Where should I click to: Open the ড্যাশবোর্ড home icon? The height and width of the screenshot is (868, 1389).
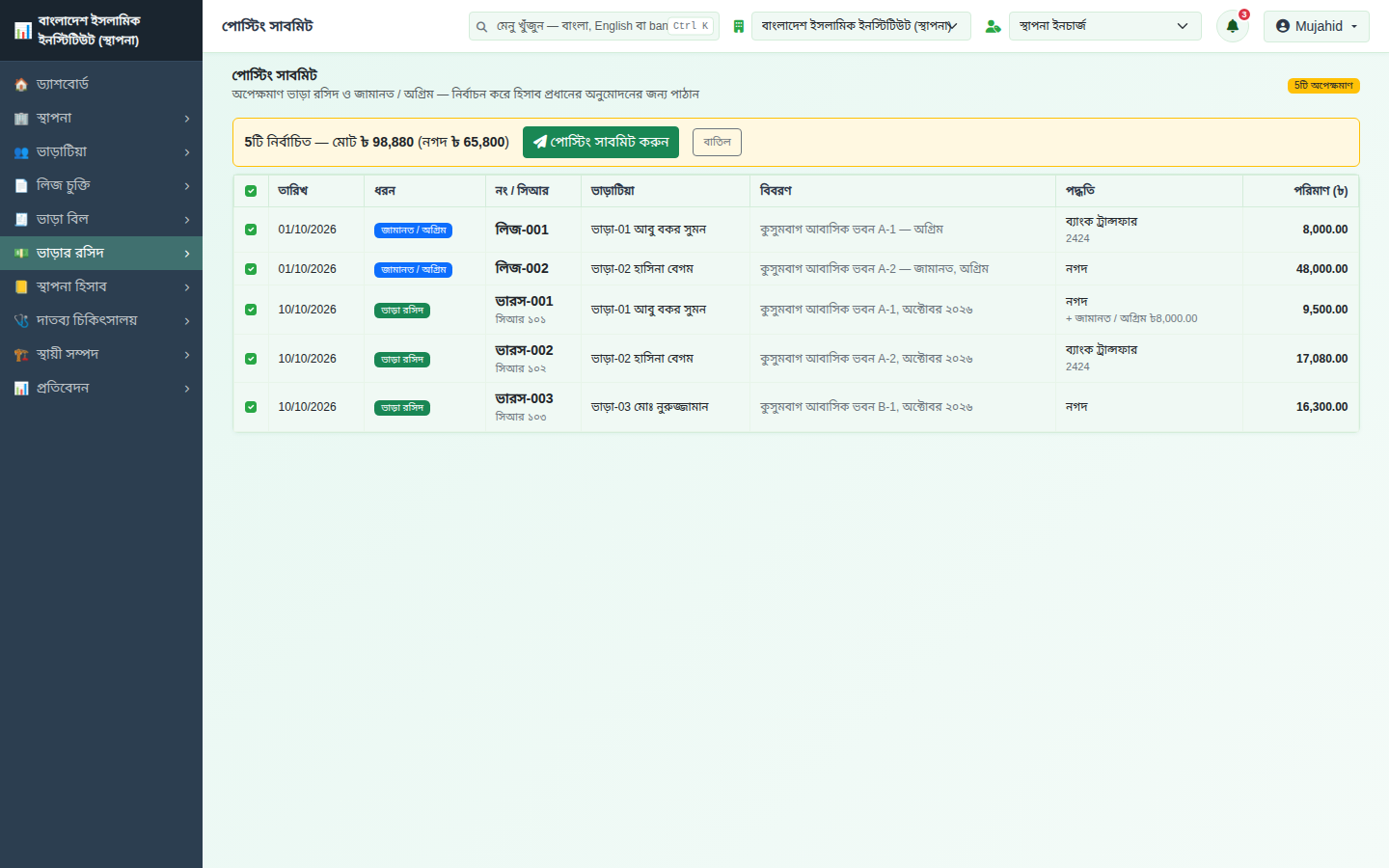coord(21,85)
